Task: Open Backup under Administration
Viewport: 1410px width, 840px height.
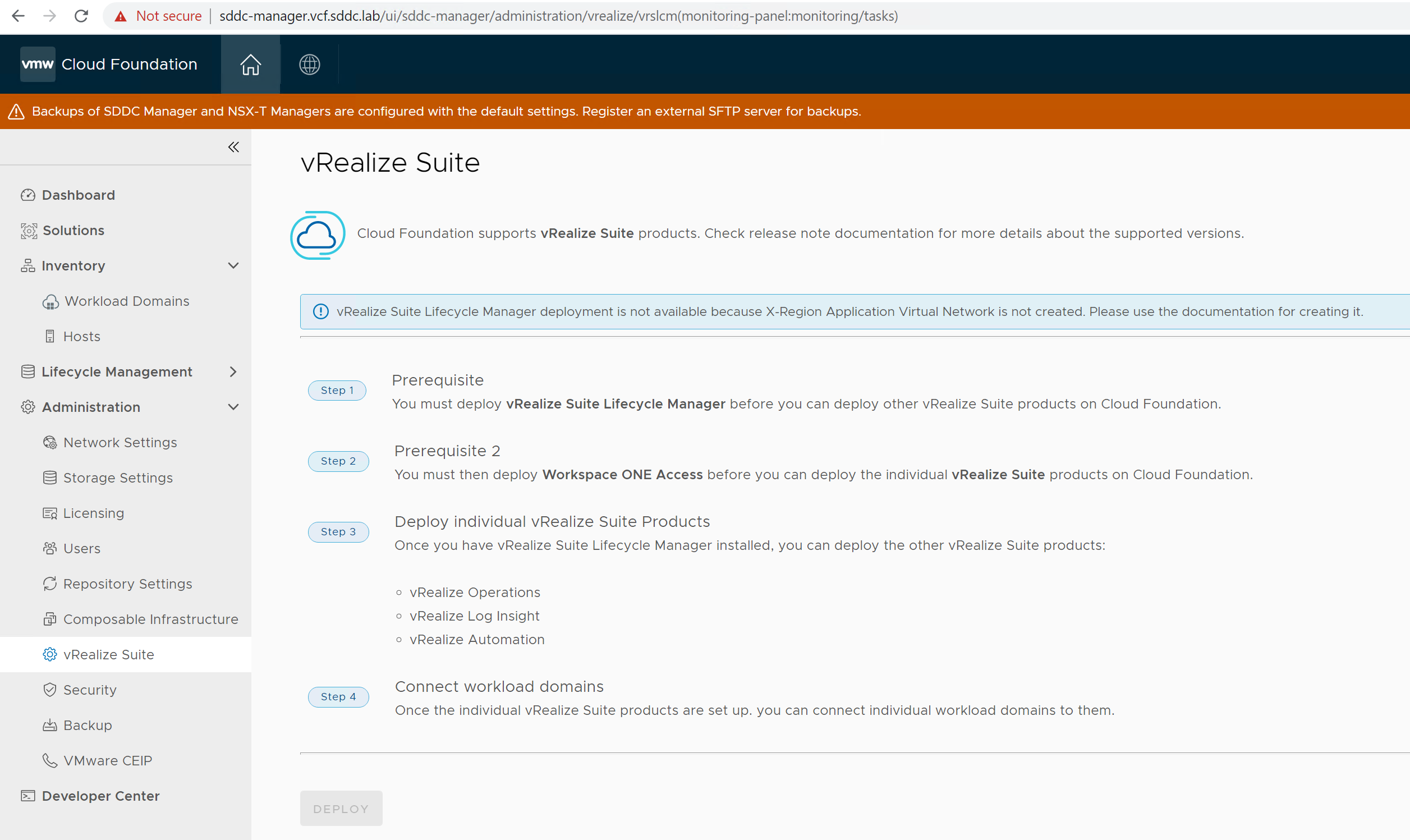Action: pyautogui.click(x=87, y=725)
